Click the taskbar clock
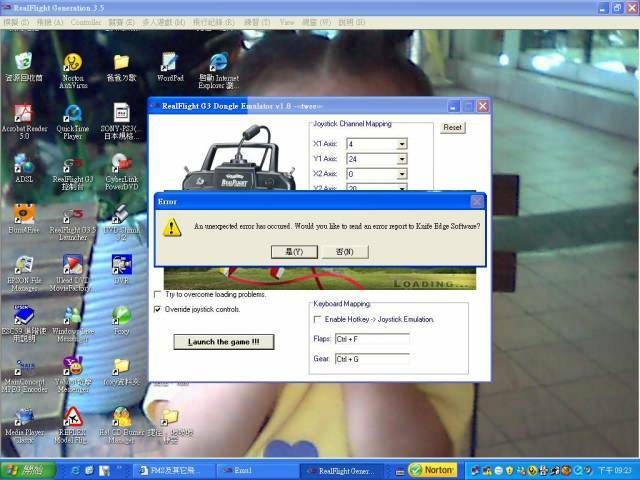640x480 pixels. tap(614, 471)
